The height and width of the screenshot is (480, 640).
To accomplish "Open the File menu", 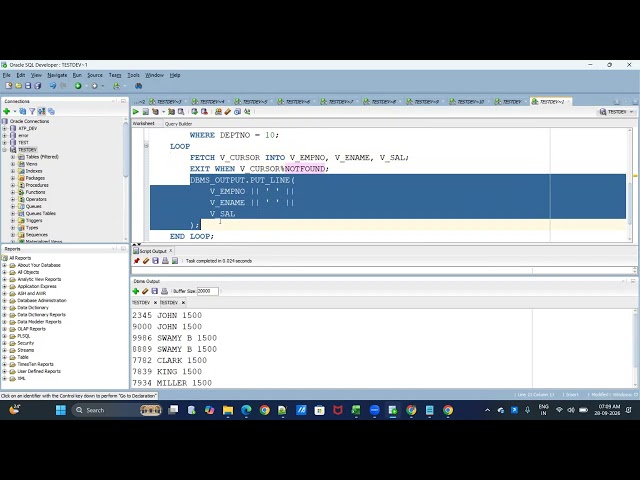I will click(7, 75).
